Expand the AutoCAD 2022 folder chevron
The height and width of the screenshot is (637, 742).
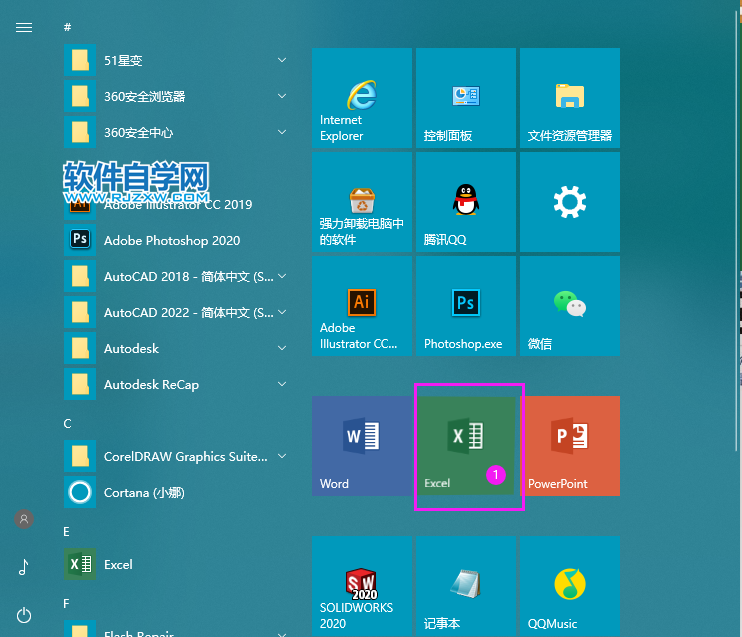coord(282,312)
